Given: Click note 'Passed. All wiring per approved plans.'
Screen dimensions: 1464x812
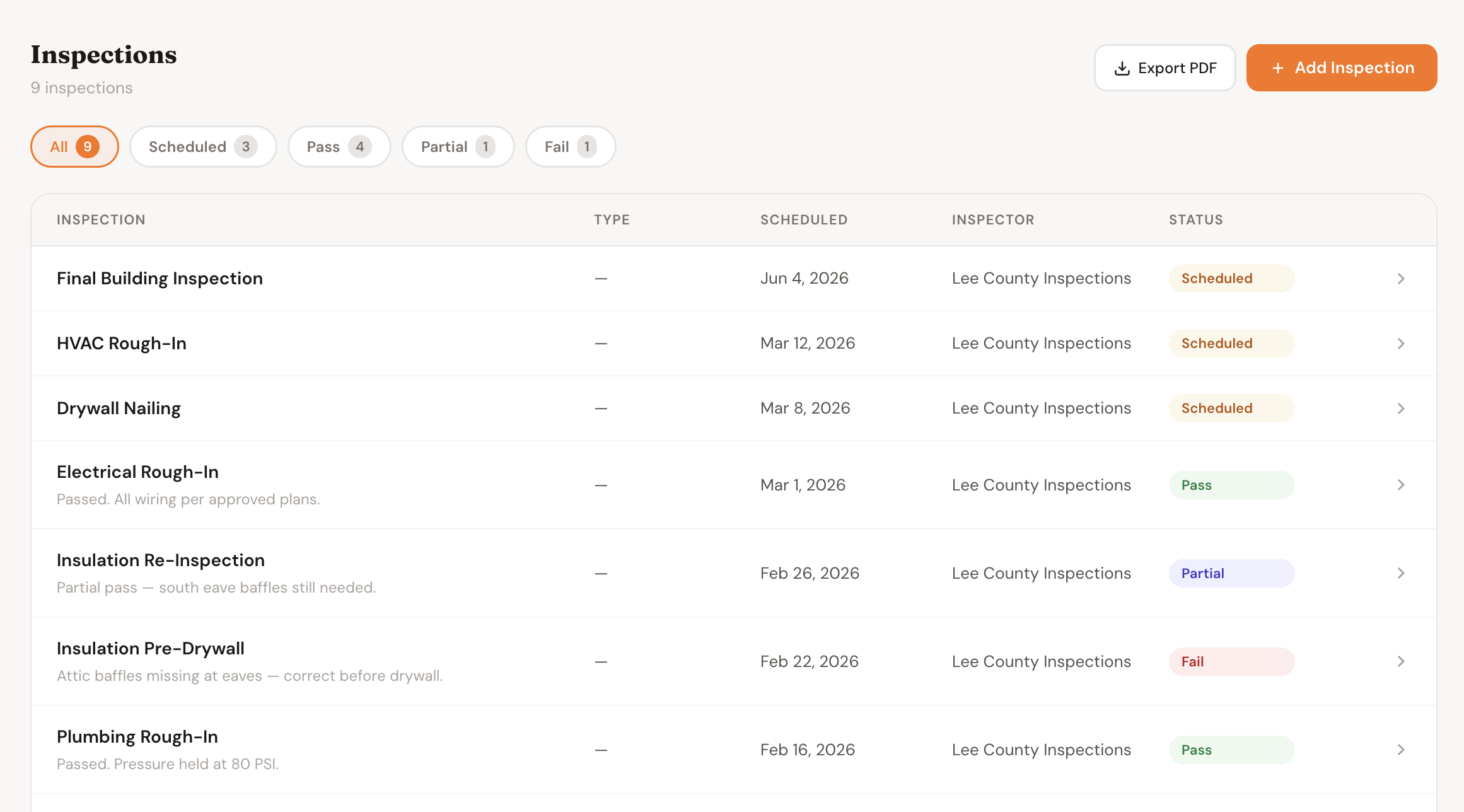Looking at the screenshot, I should [189, 499].
